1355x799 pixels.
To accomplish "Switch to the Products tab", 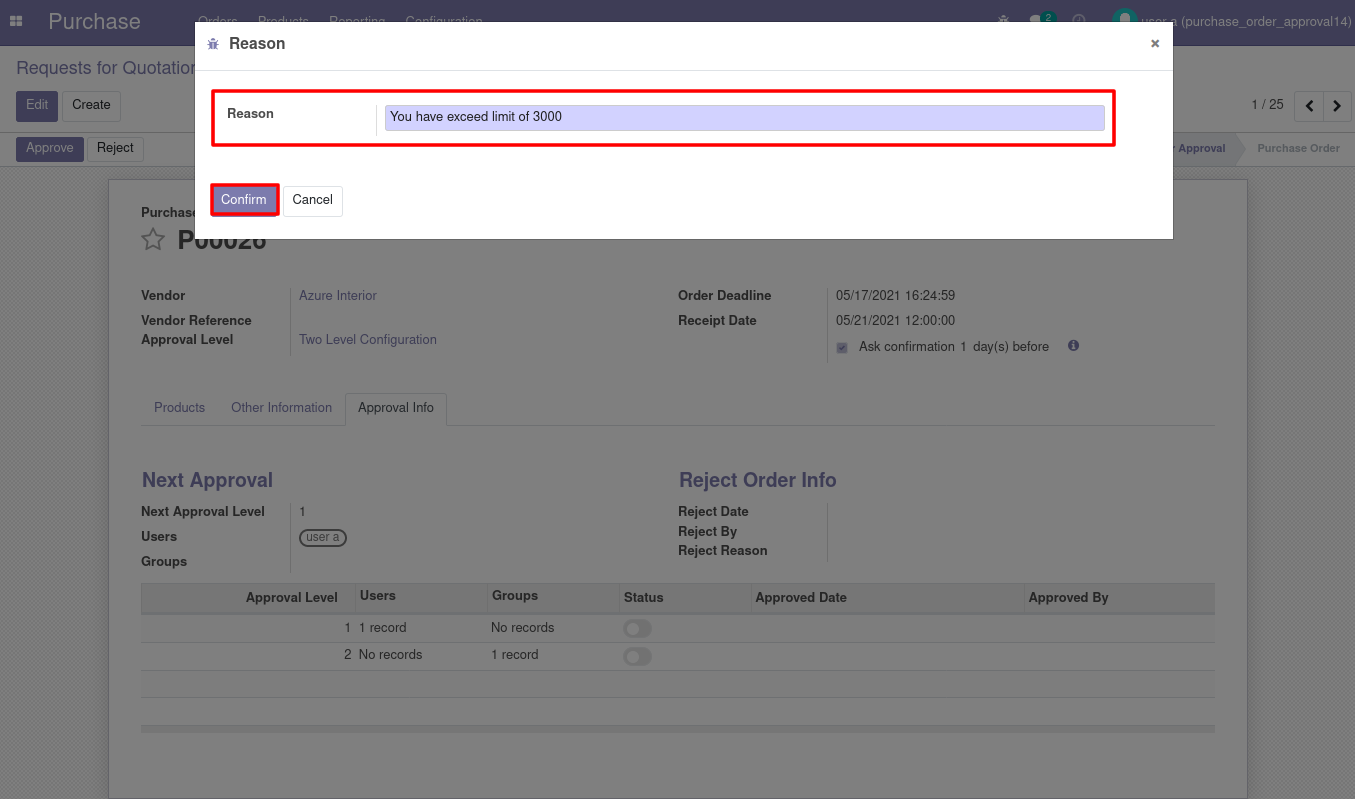I will pyautogui.click(x=179, y=408).
